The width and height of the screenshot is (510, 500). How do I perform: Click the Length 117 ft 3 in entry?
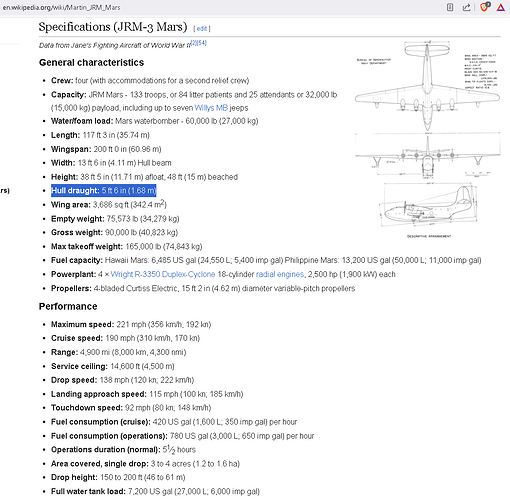point(100,135)
